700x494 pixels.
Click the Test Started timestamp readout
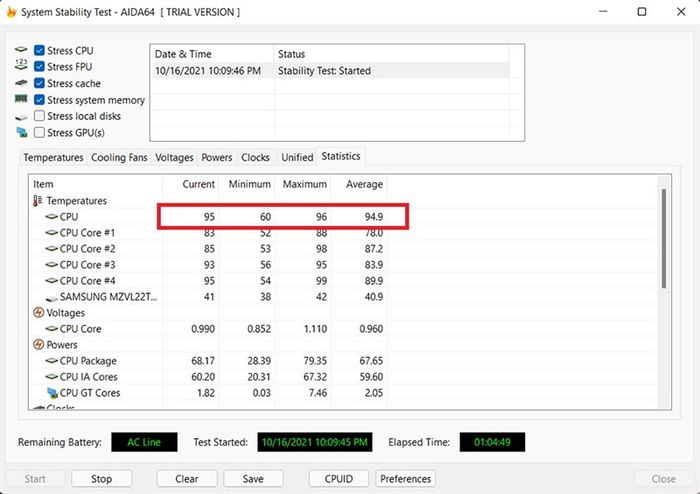click(x=315, y=442)
